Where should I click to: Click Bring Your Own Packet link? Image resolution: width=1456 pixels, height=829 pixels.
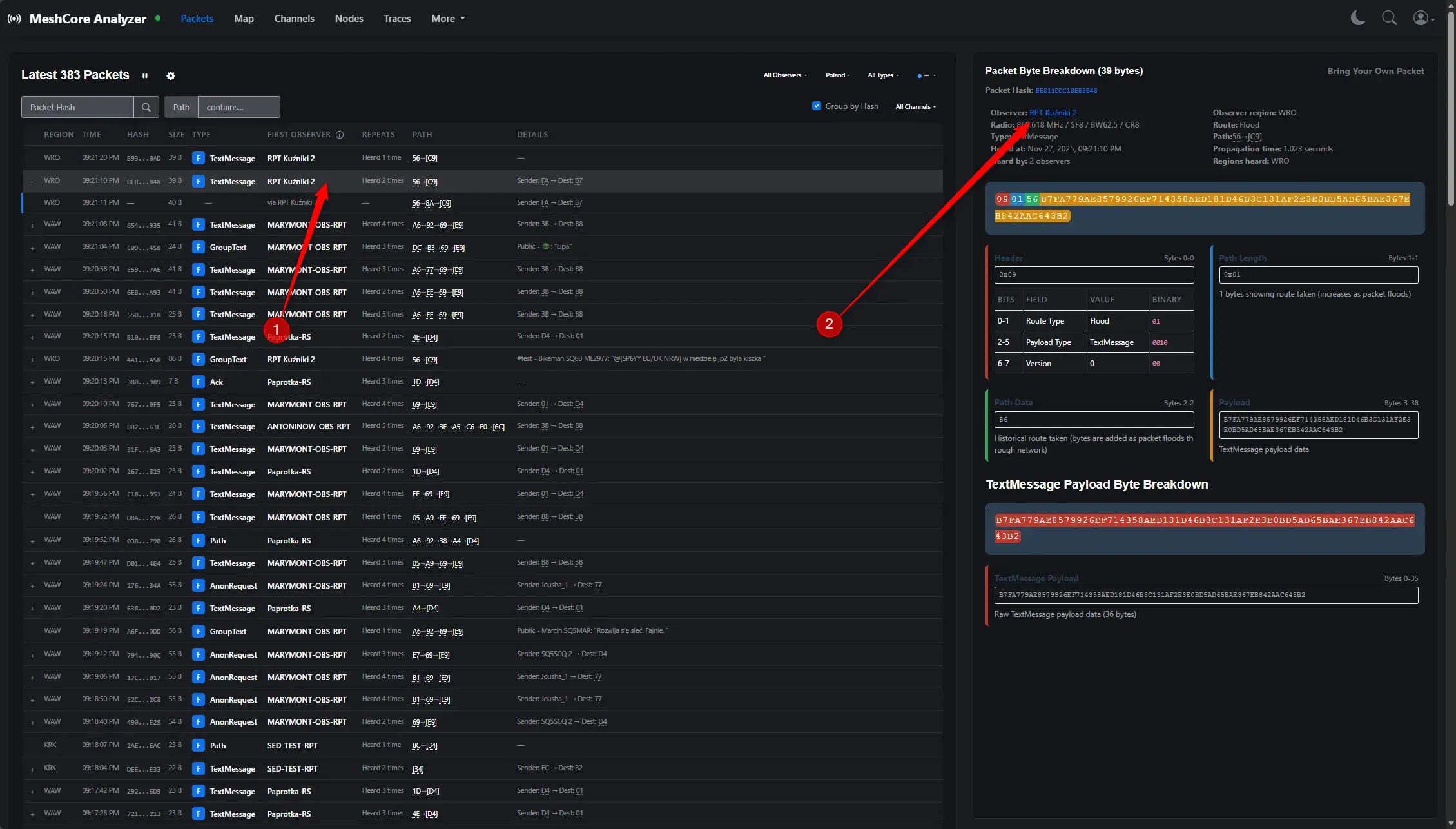[1375, 71]
